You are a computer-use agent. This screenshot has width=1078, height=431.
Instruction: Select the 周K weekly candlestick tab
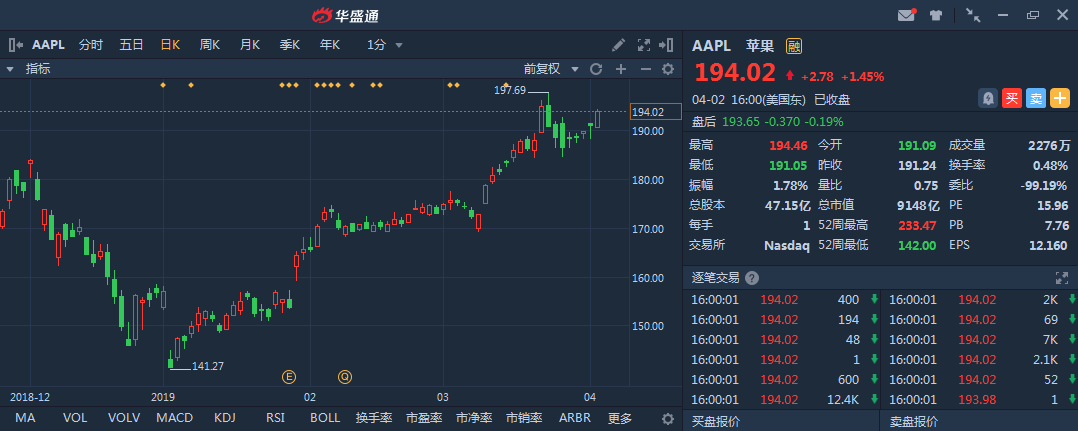[x=210, y=45]
